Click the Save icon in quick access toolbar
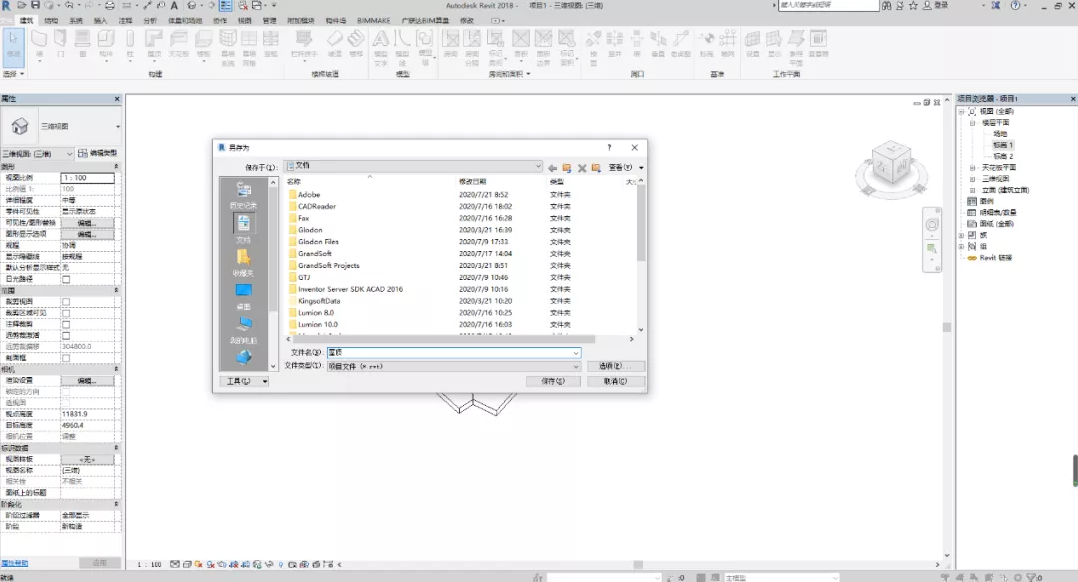 click(x=35, y=5)
